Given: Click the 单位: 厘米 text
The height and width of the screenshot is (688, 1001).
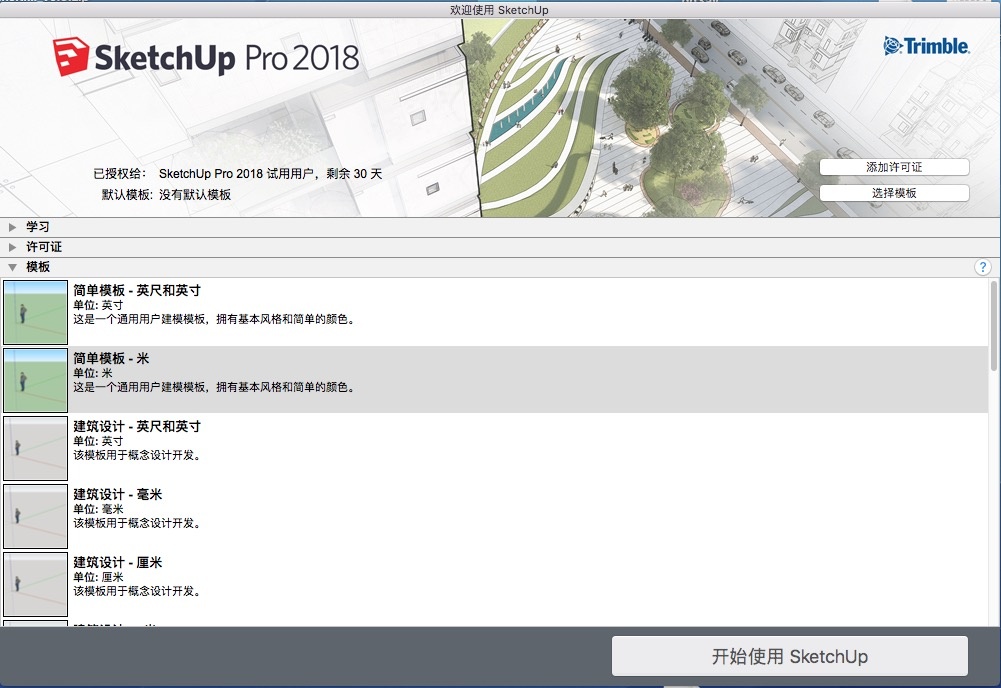Looking at the screenshot, I should pos(98,577).
